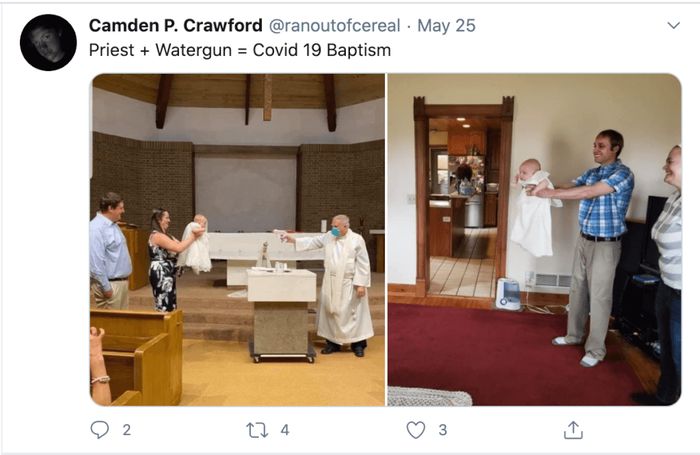Screen dimensions: 700x455
Task: Click the baby in the white gown in the left photo
Action: tap(196, 244)
